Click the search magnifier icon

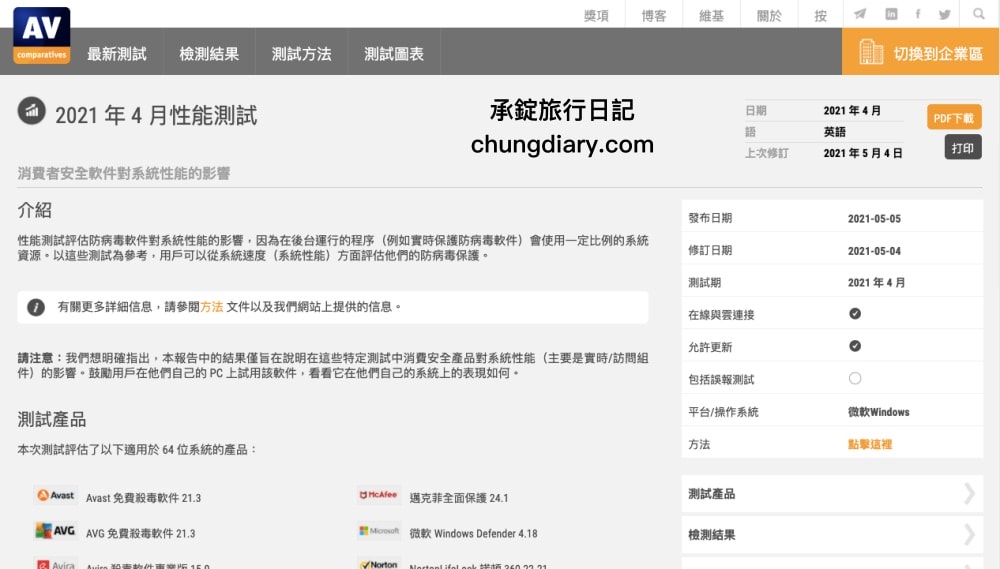pyautogui.click(x=978, y=14)
